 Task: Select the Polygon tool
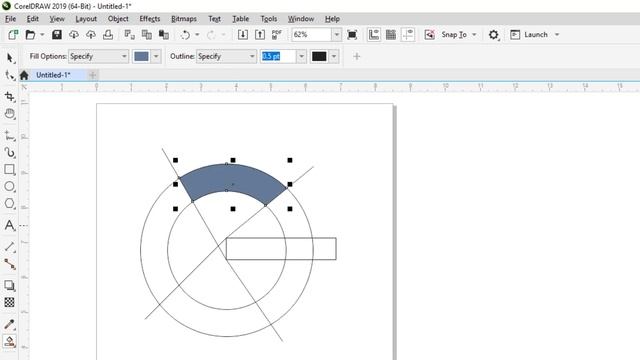tap(10, 204)
